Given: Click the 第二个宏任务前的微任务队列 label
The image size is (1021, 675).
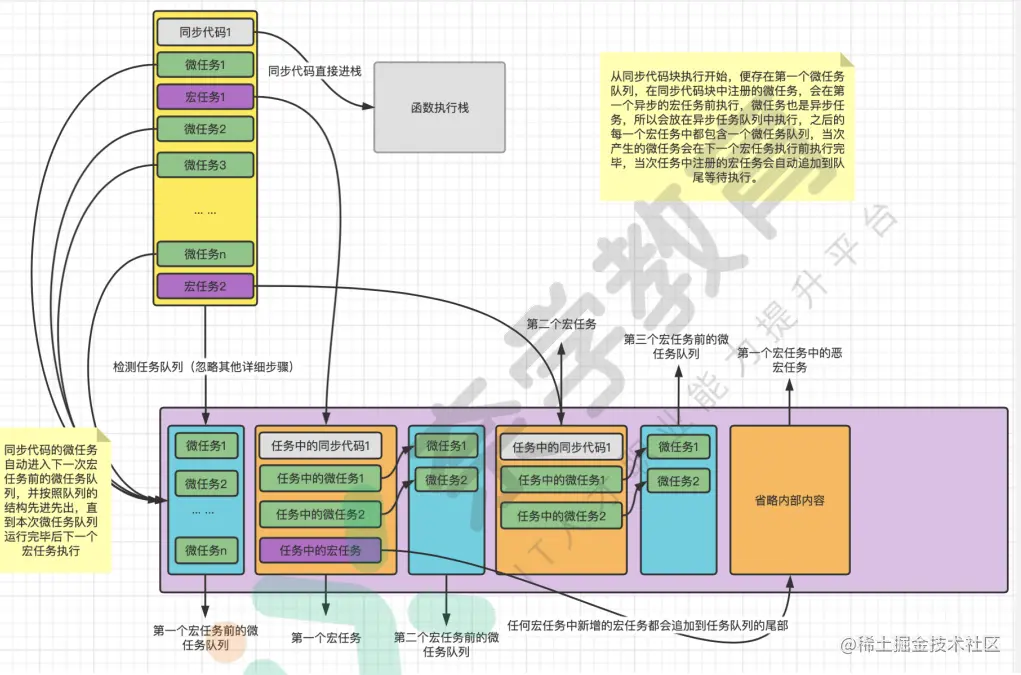Looking at the screenshot, I should click(446, 644).
